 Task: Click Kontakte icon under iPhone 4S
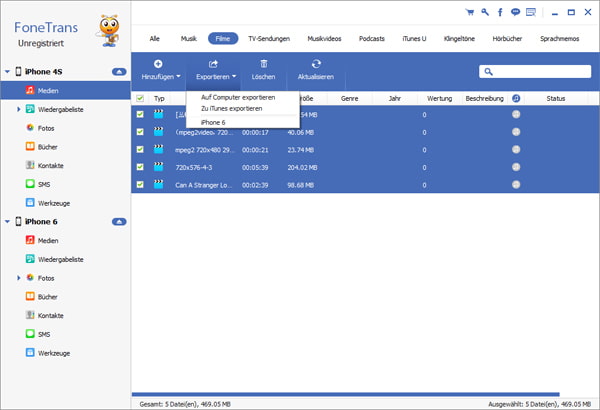(x=30, y=165)
